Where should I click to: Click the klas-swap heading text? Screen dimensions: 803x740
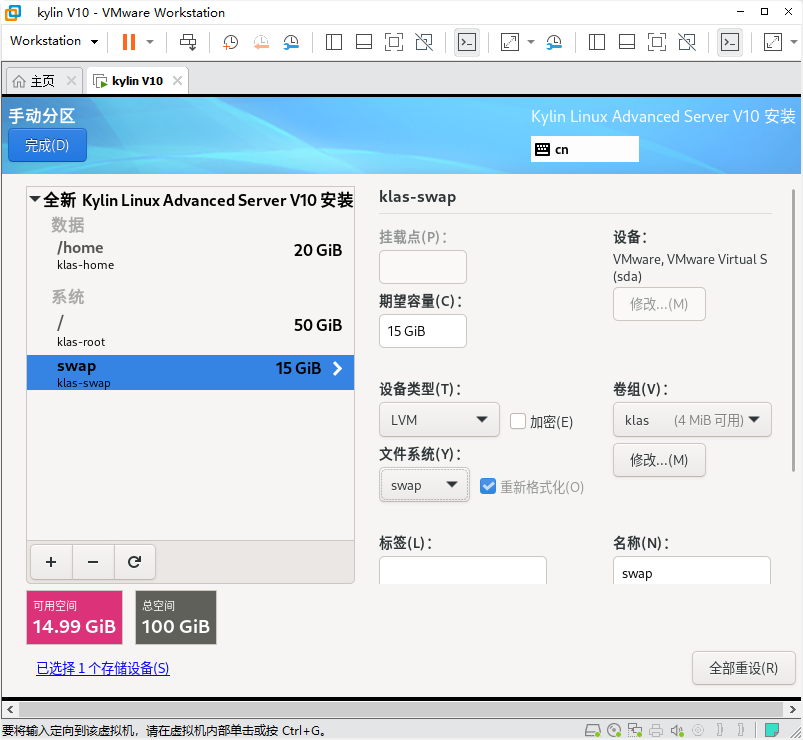[417, 197]
